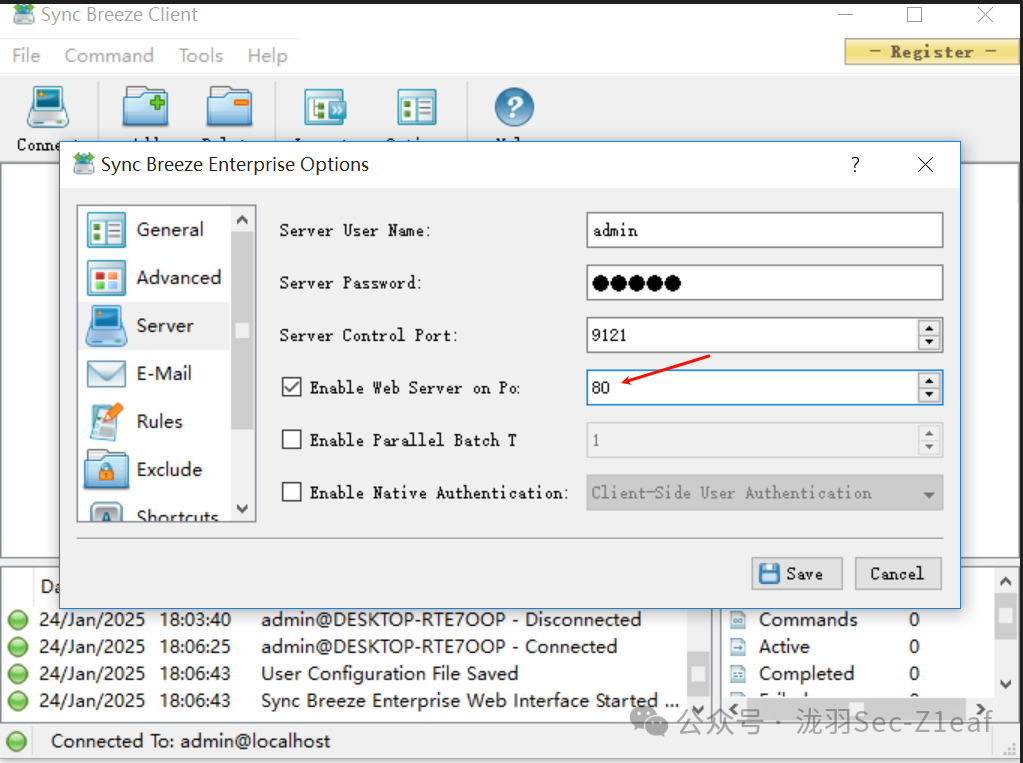
Task: Open the Options toolbar icon
Action: [416, 108]
